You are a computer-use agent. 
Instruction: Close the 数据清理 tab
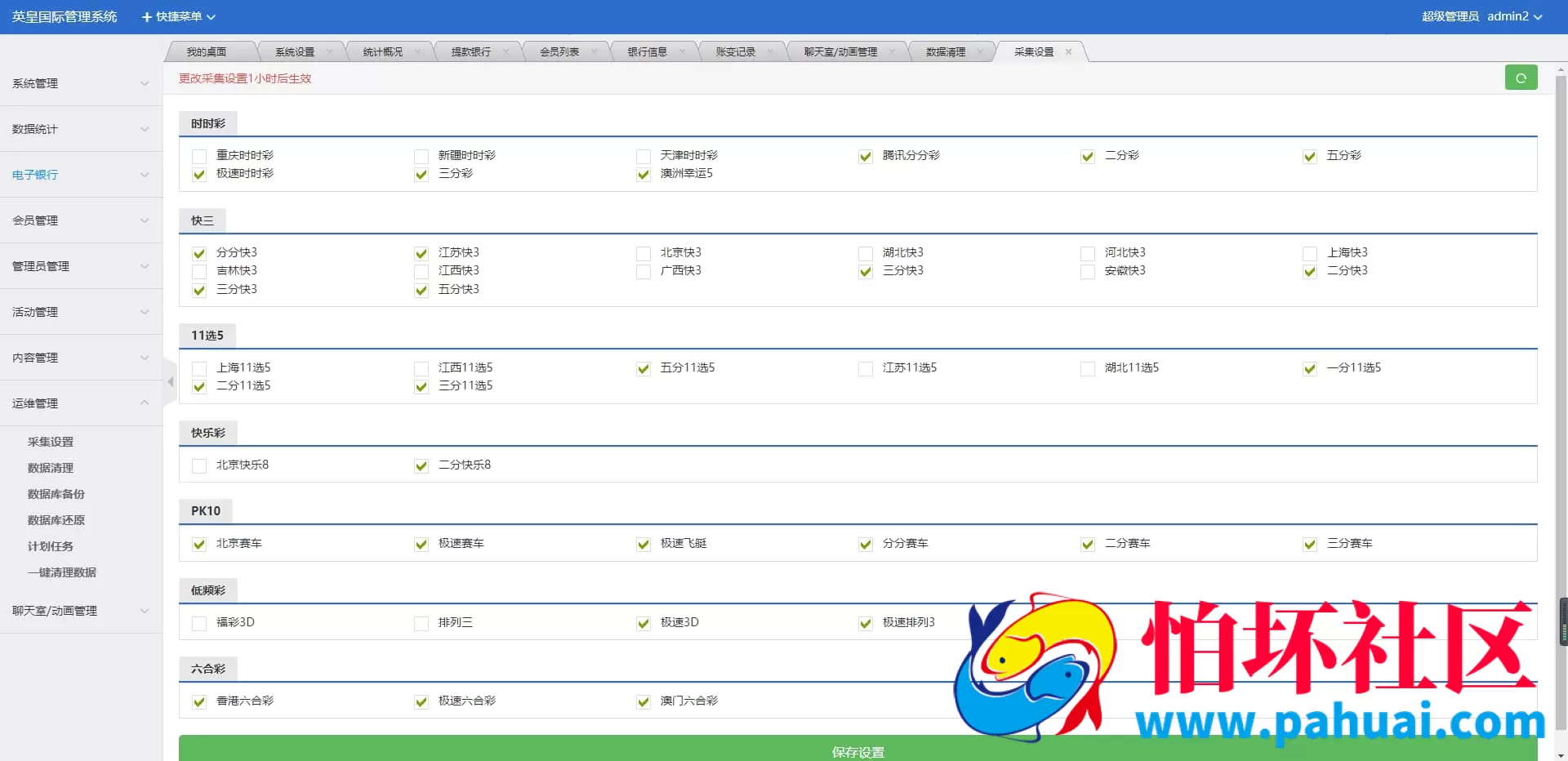click(979, 51)
